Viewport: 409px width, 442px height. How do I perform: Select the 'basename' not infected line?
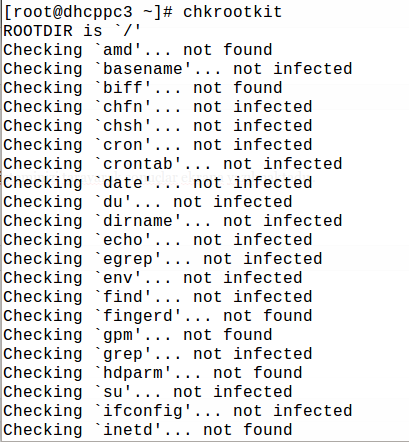point(178,69)
